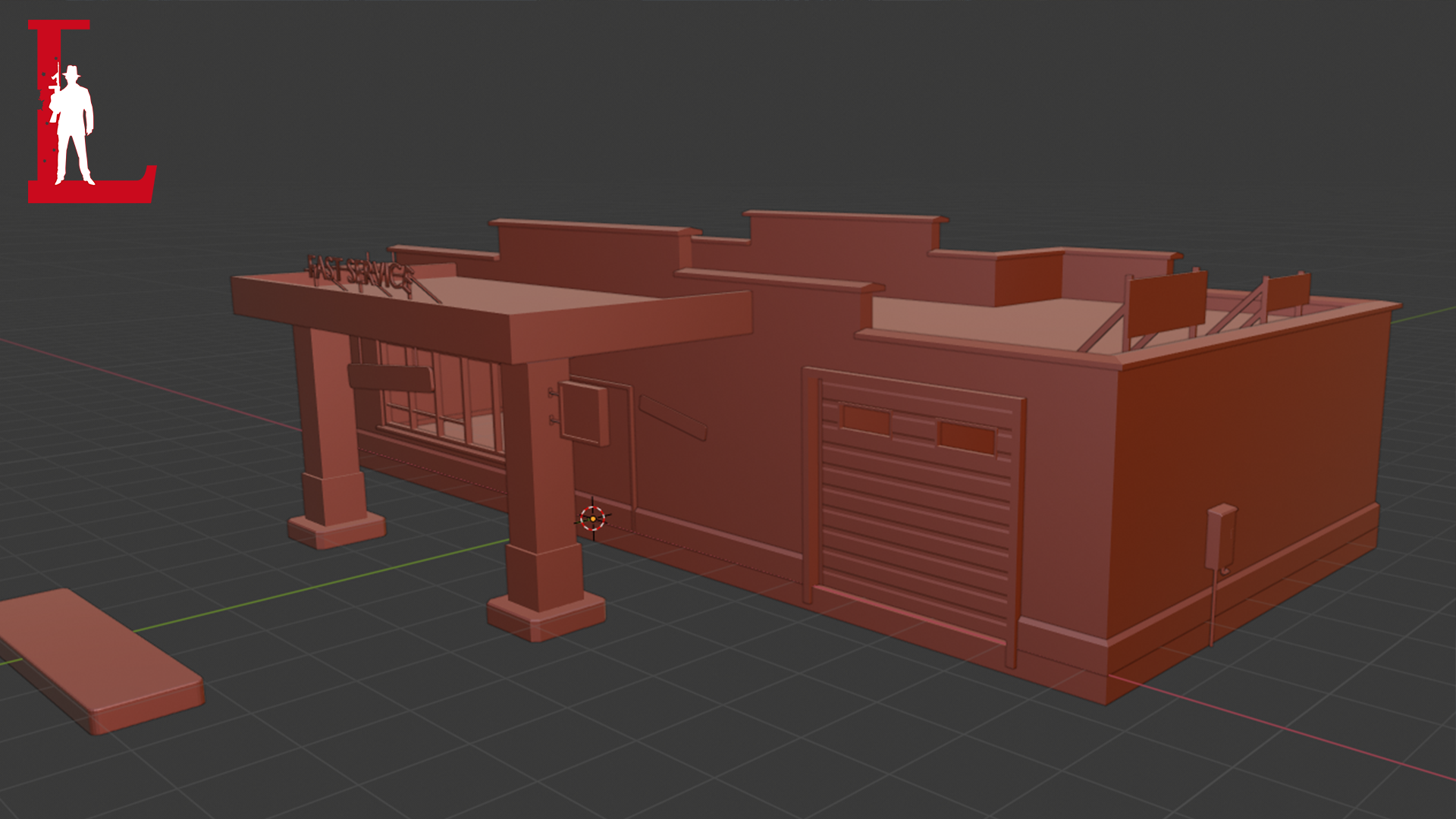The height and width of the screenshot is (819, 1456).
Task: Select the flat slab on the ground
Action: pos(99,660)
